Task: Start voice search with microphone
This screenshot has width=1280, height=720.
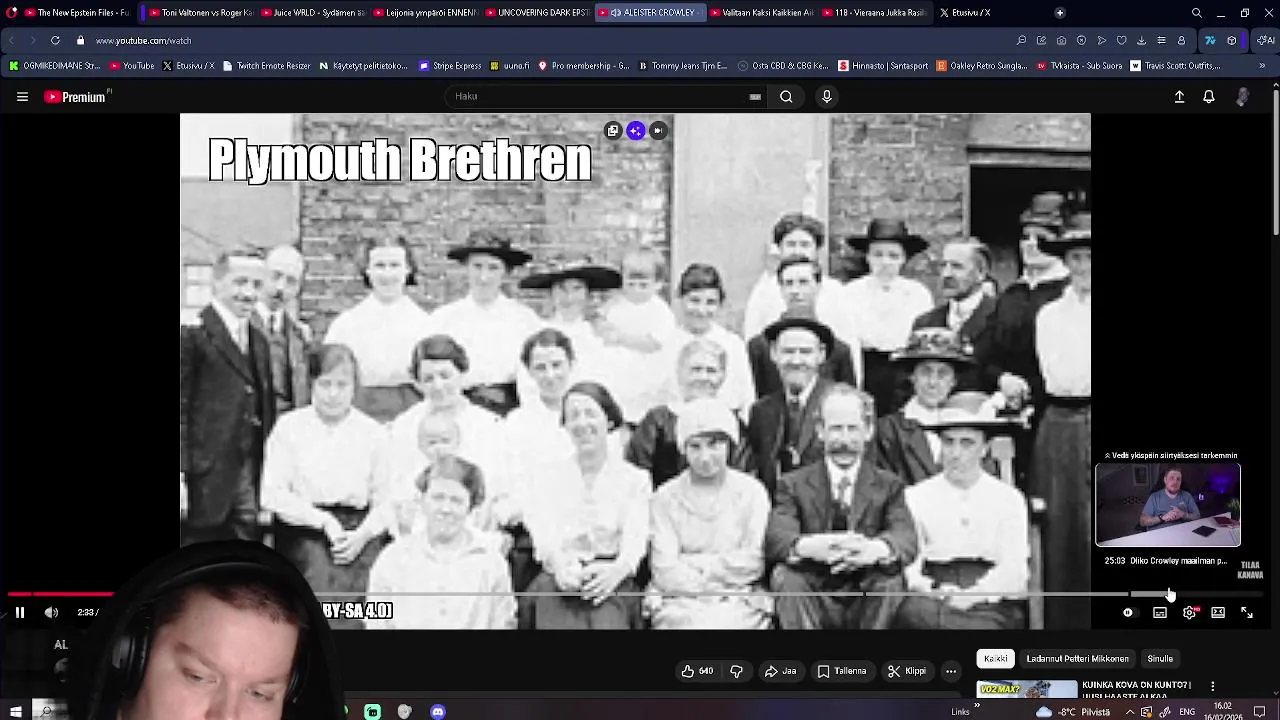Action: click(x=826, y=96)
